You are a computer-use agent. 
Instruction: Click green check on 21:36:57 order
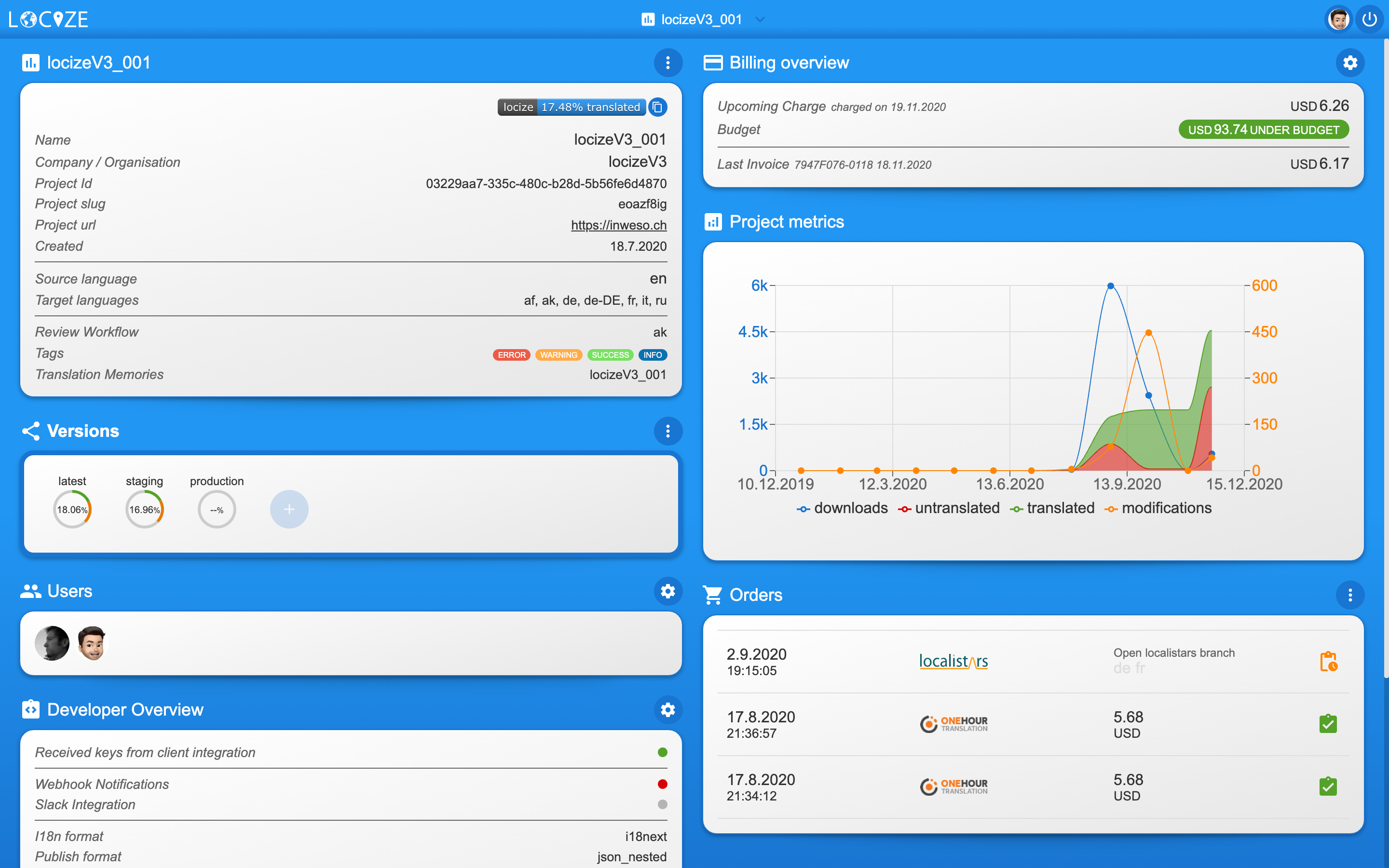pos(1328,724)
